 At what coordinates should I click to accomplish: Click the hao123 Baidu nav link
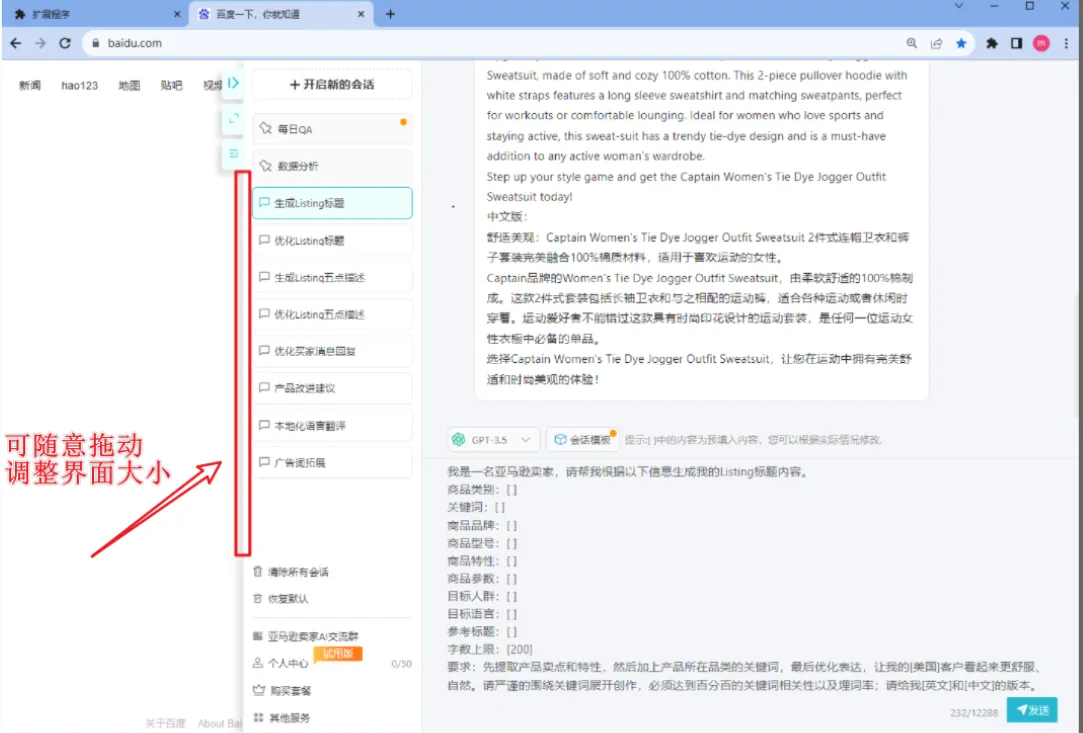coord(79,86)
